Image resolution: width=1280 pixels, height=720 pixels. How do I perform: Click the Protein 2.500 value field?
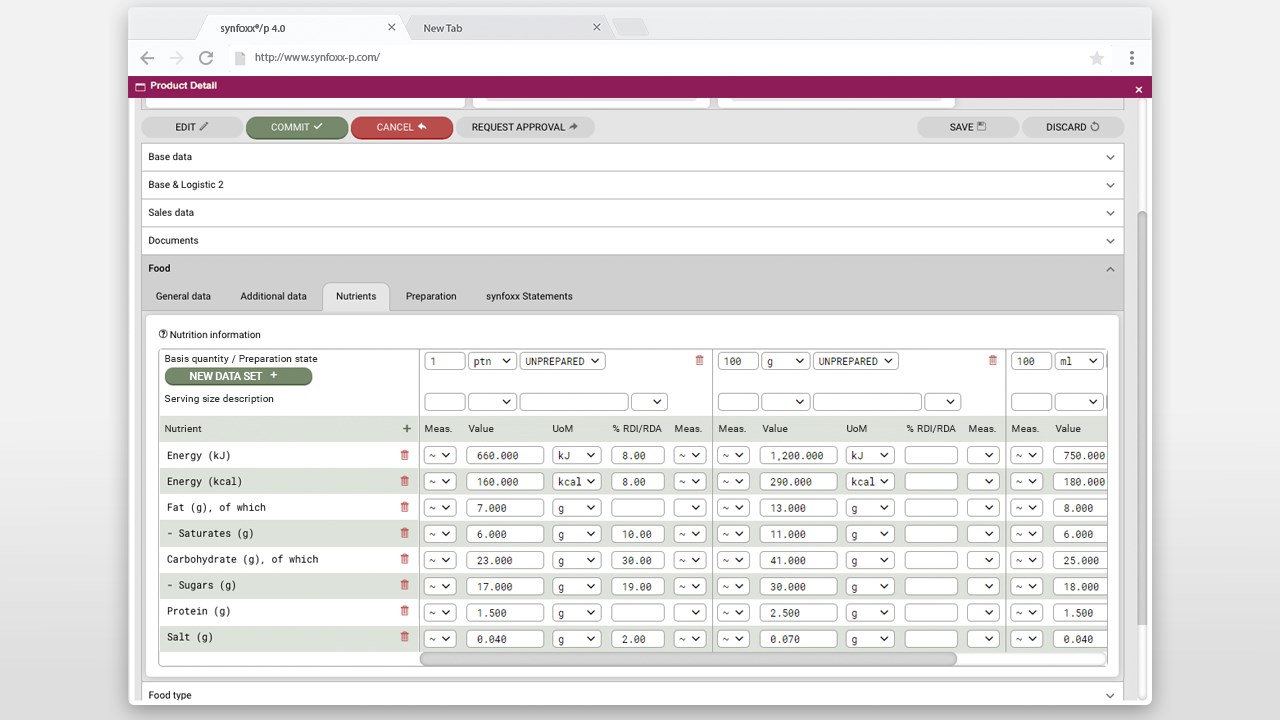(799, 611)
